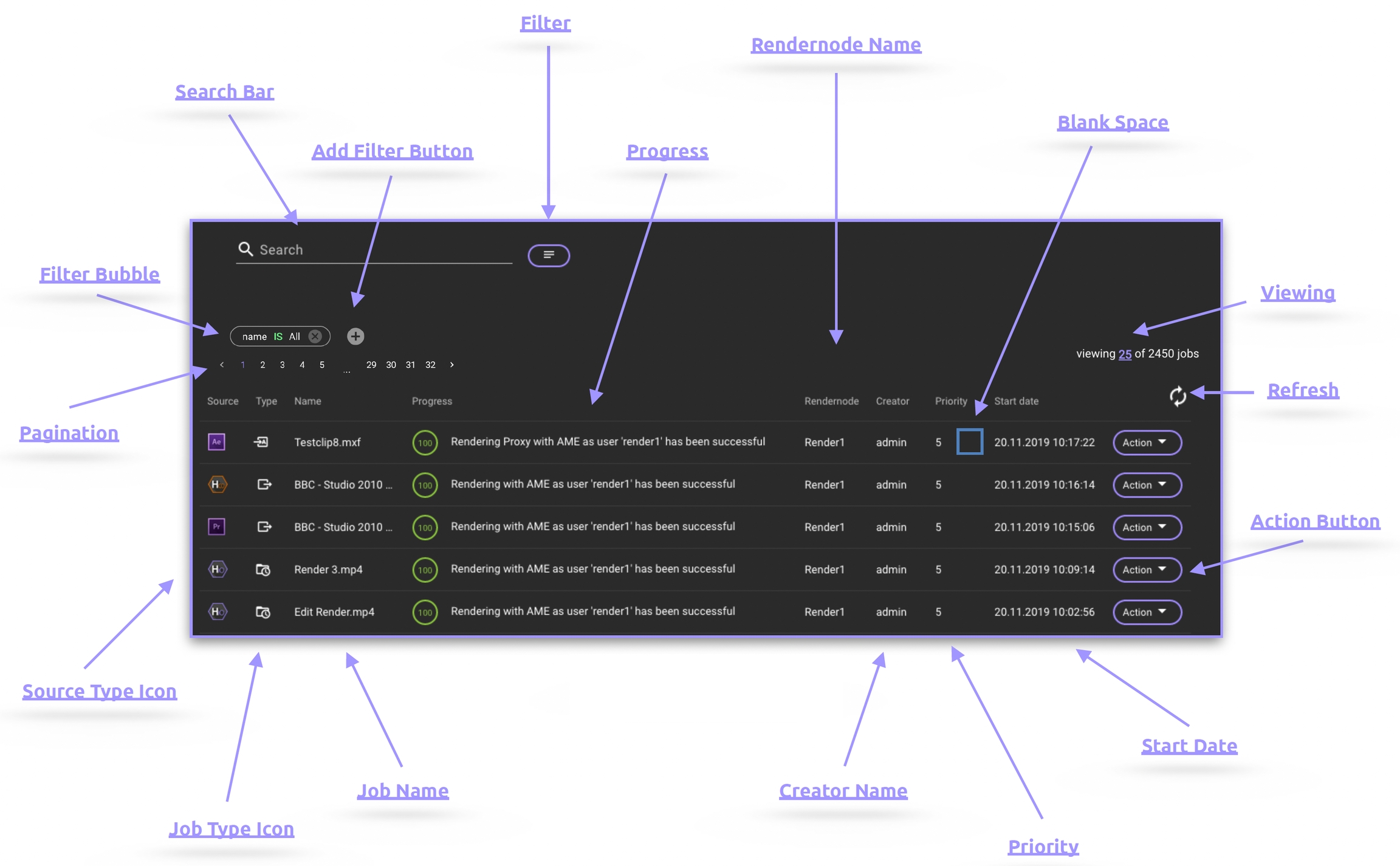Image resolution: width=1400 pixels, height=866 pixels.
Task: Click the add filter plus button
Action: [355, 336]
